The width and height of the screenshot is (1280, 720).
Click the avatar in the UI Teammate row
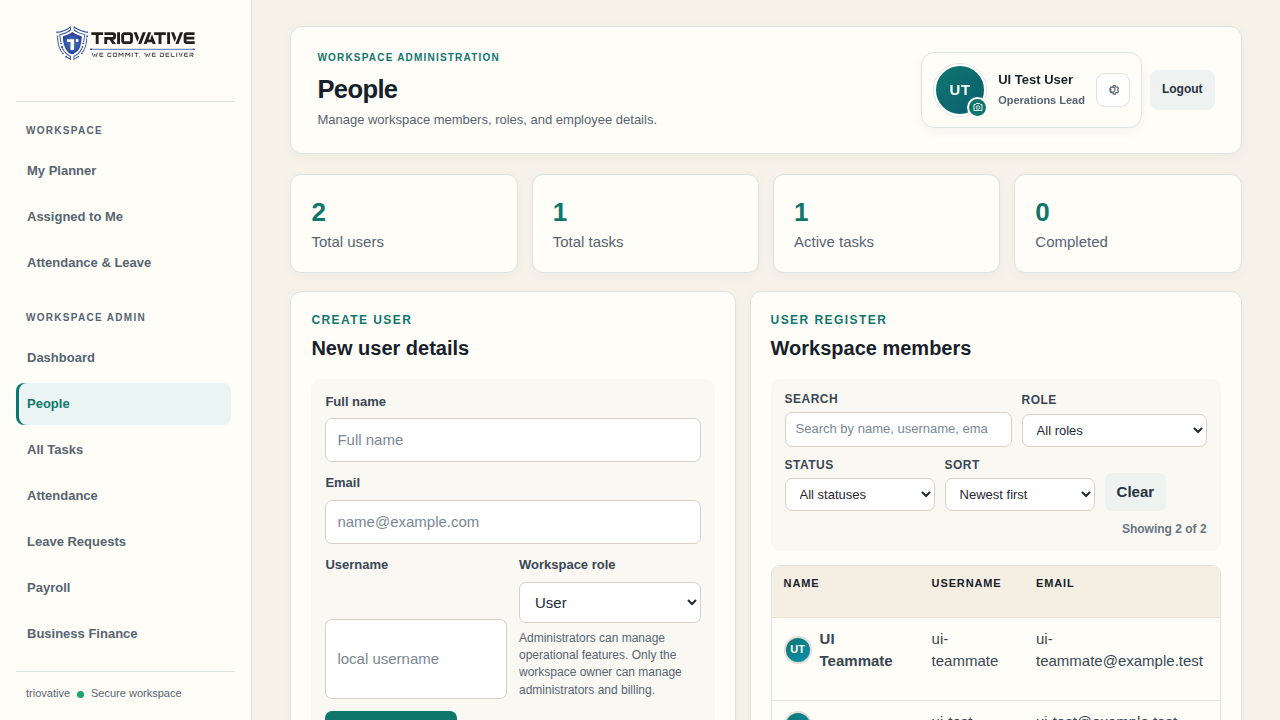click(x=798, y=650)
